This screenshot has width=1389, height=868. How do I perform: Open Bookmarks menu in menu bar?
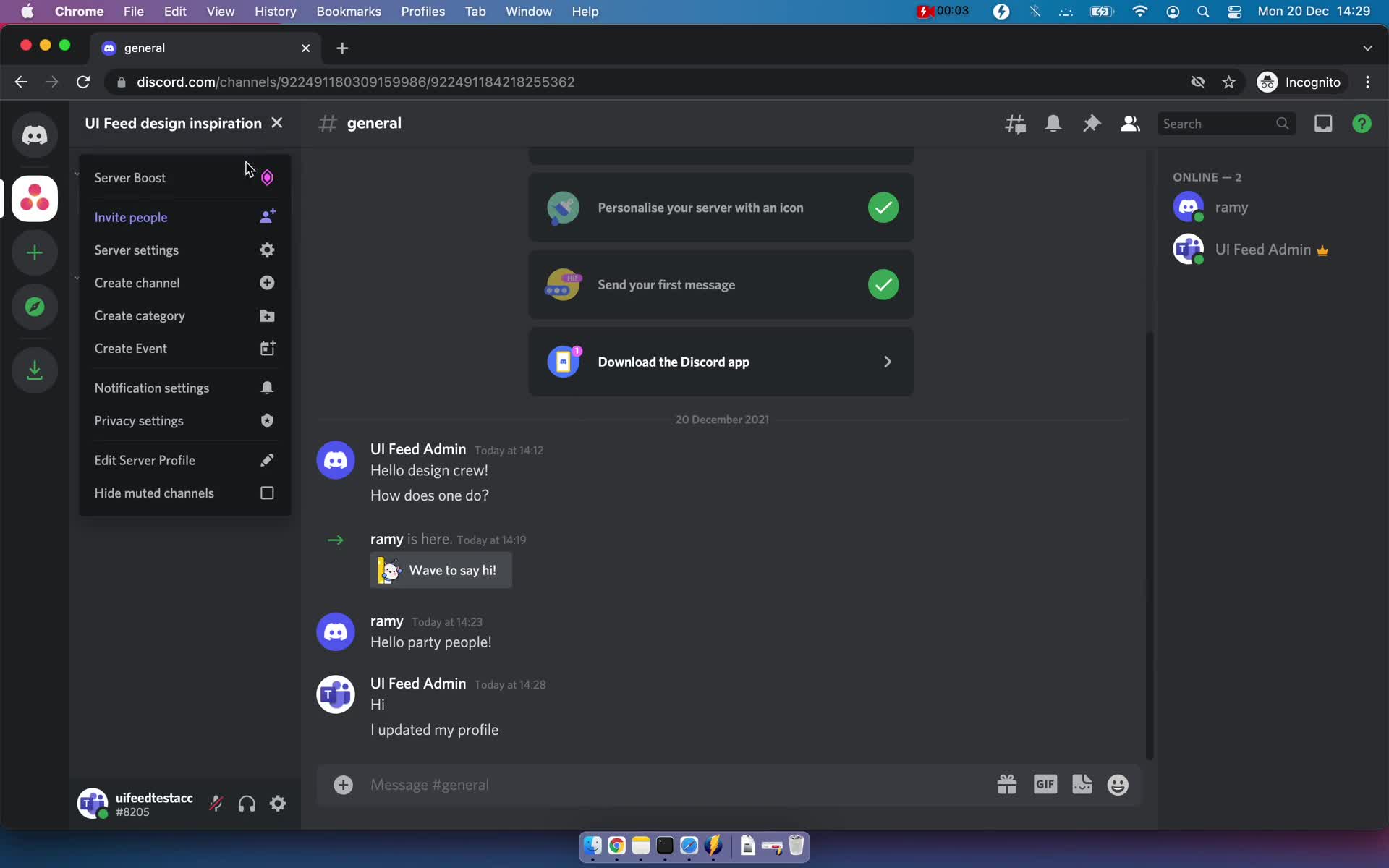coord(349,12)
